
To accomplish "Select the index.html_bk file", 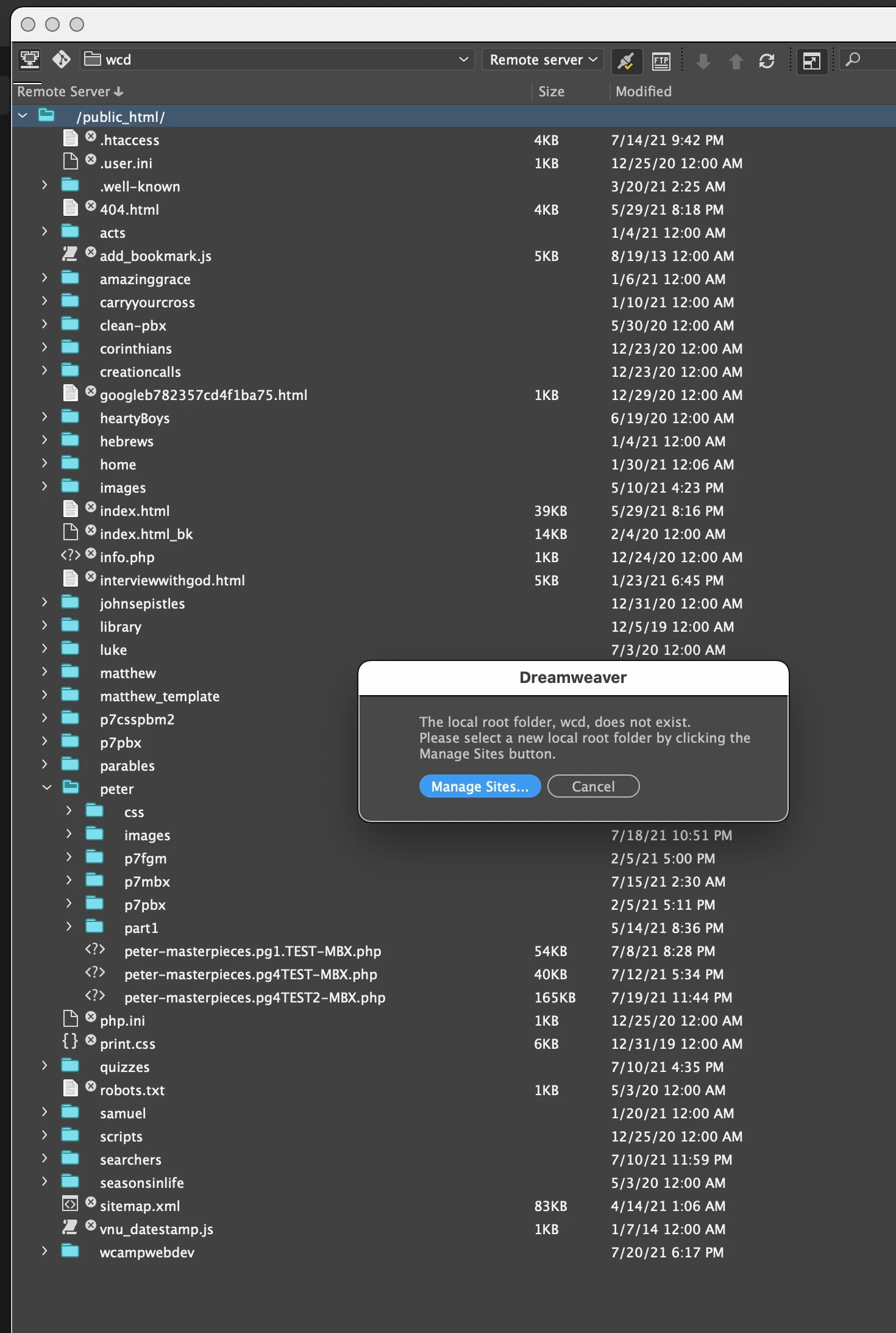I will [x=453, y=534].
